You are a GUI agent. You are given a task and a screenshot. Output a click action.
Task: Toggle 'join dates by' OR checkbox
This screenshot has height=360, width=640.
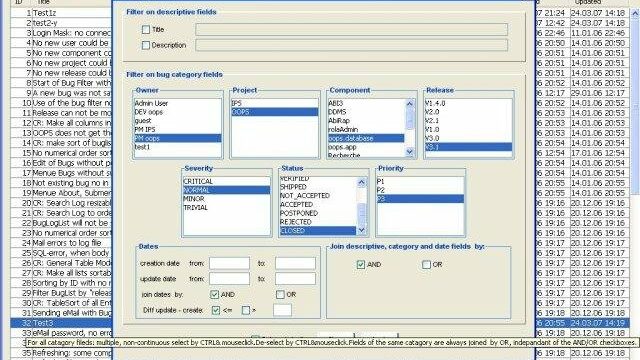click(x=280, y=294)
